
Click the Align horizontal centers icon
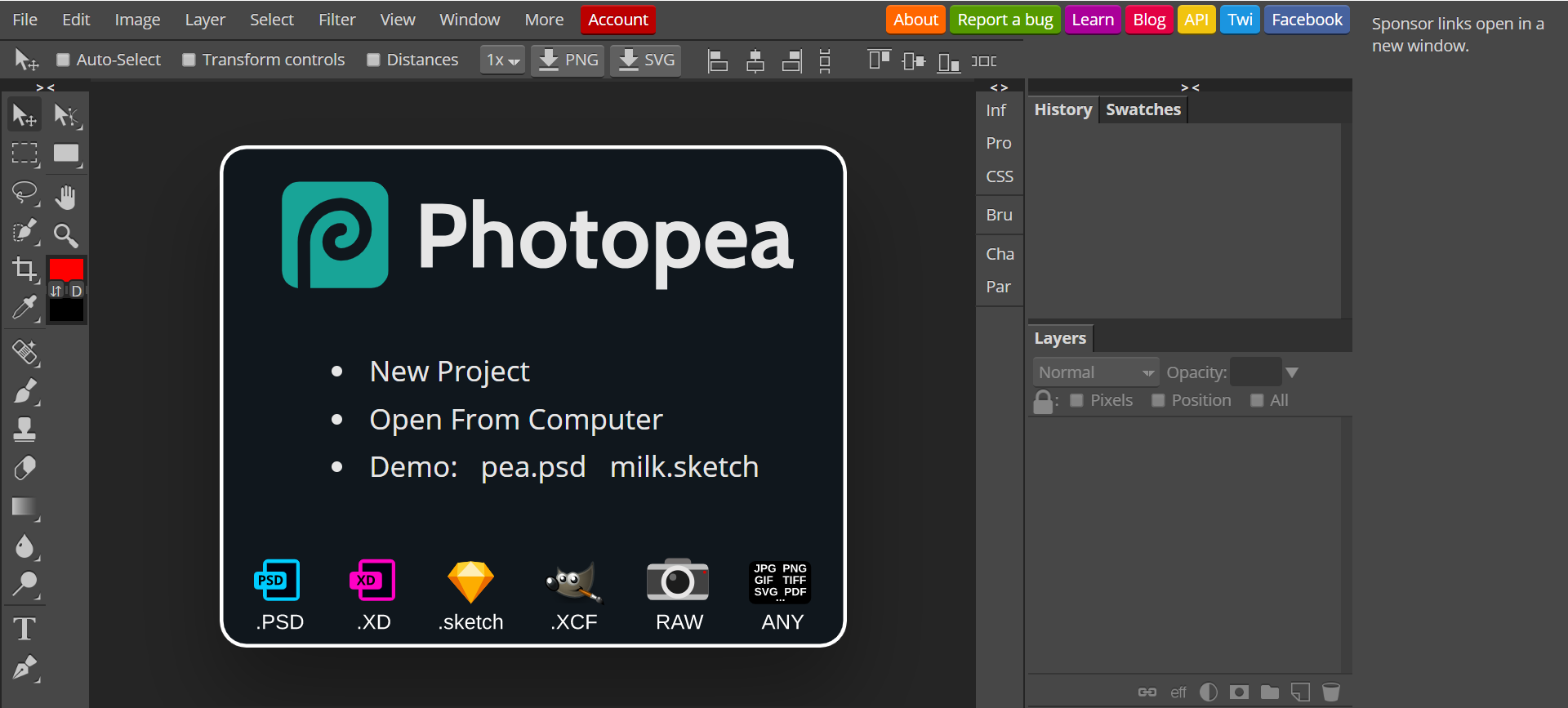pyautogui.click(x=755, y=60)
